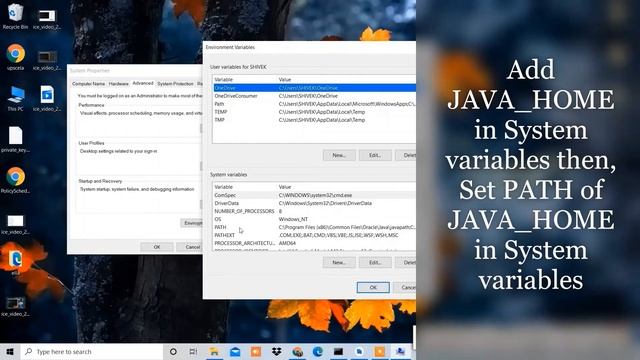This screenshot has height=360, width=640.
Task: Select the OneDriveConsumer user variable
Action: pos(314,96)
